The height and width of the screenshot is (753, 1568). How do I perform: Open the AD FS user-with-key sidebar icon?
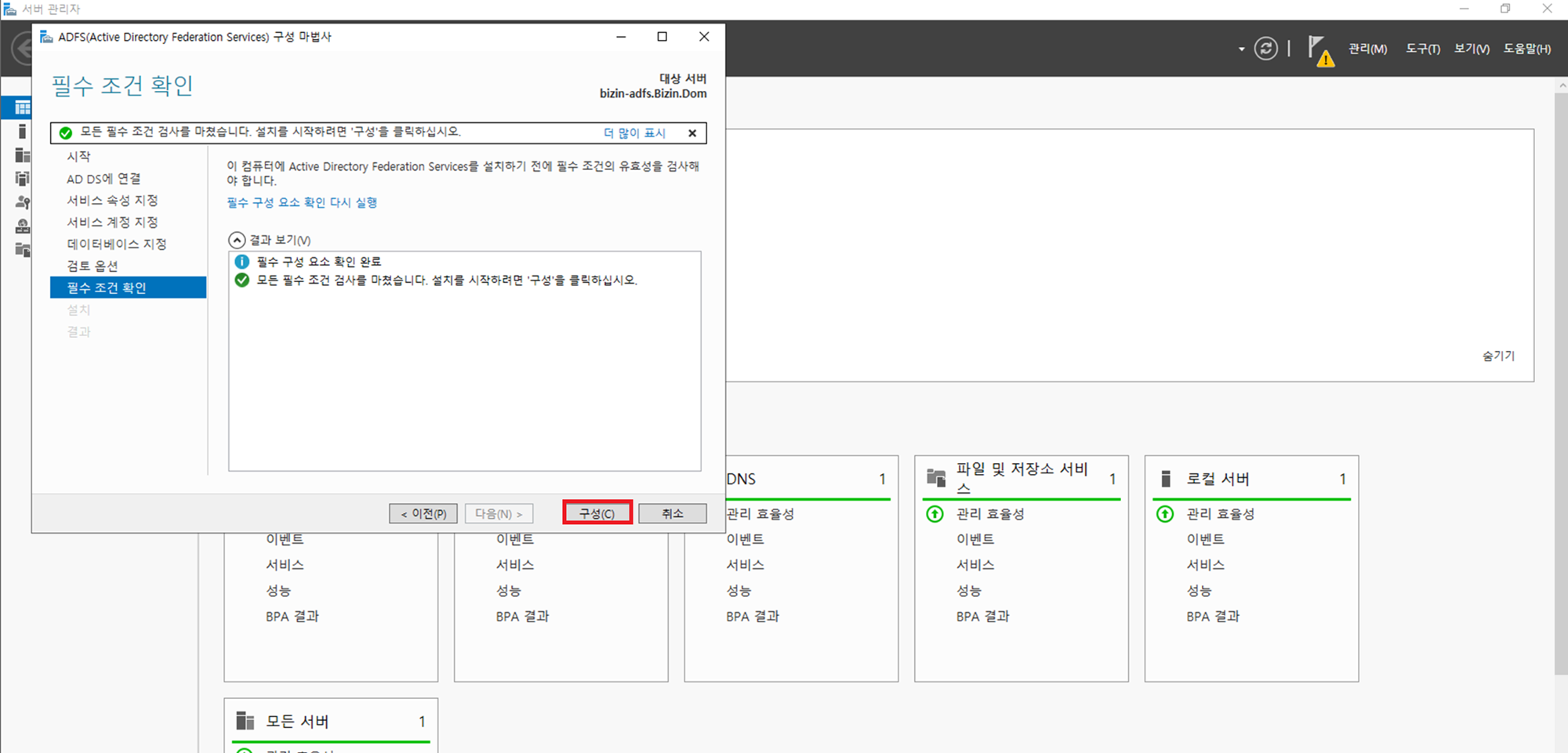22,202
